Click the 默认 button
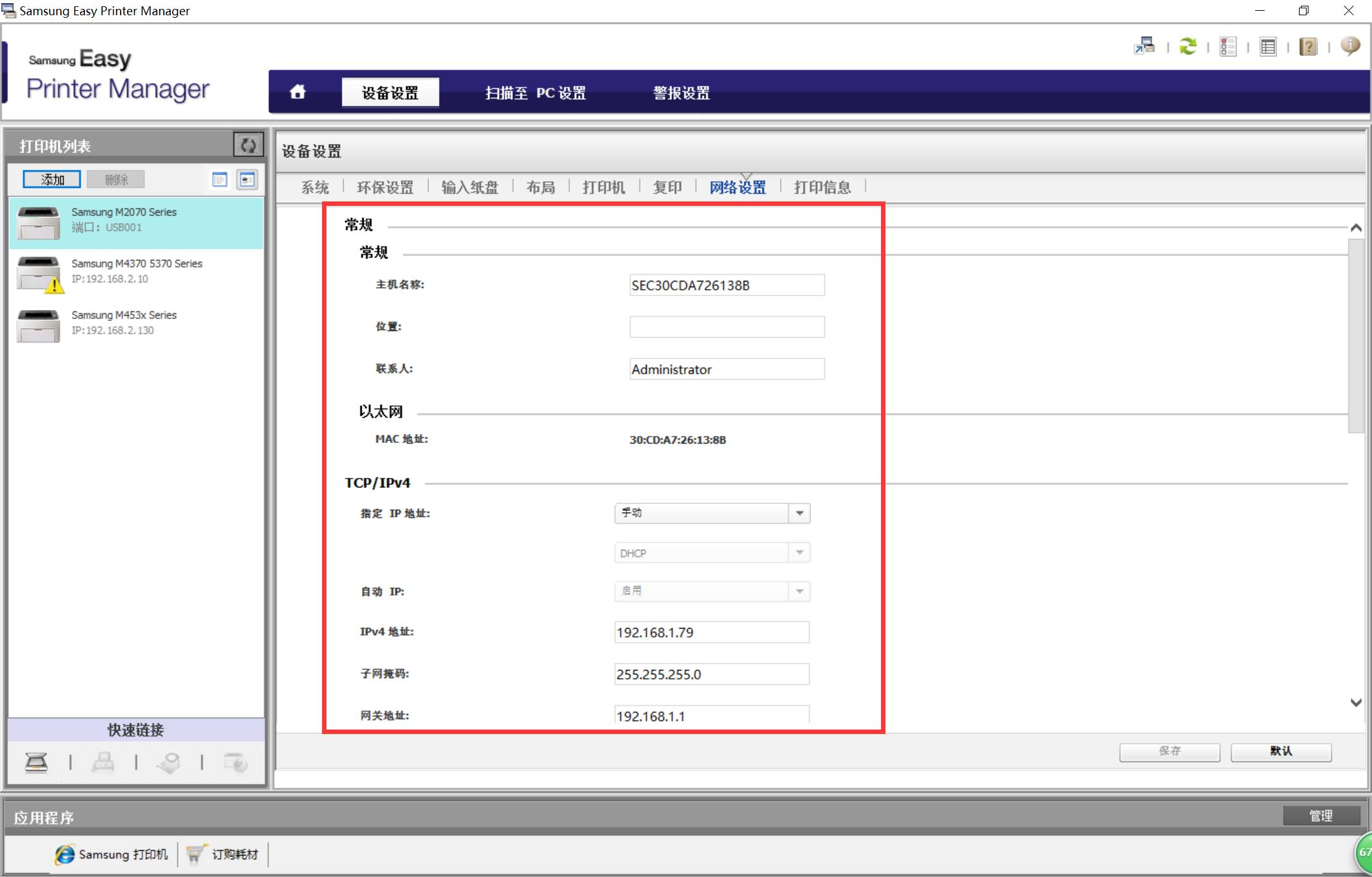1372x877 pixels. click(x=1281, y=751)
